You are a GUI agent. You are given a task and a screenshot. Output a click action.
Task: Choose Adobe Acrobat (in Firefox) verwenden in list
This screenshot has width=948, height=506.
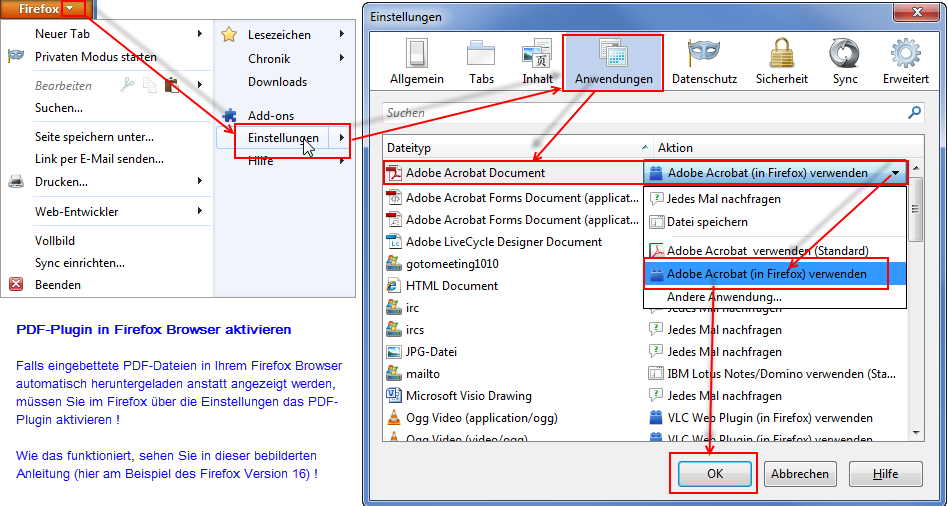point(775,274)
